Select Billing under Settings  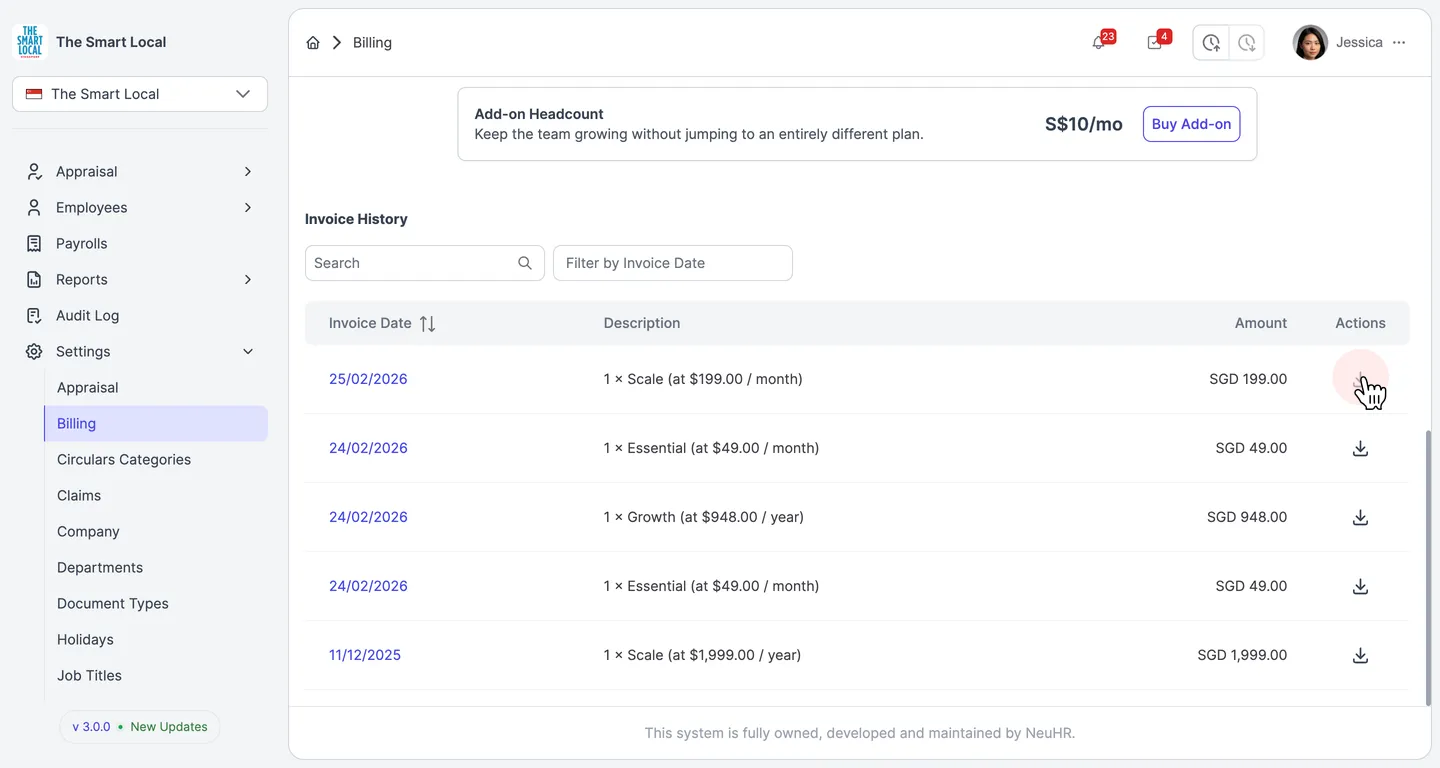(156, 424)
